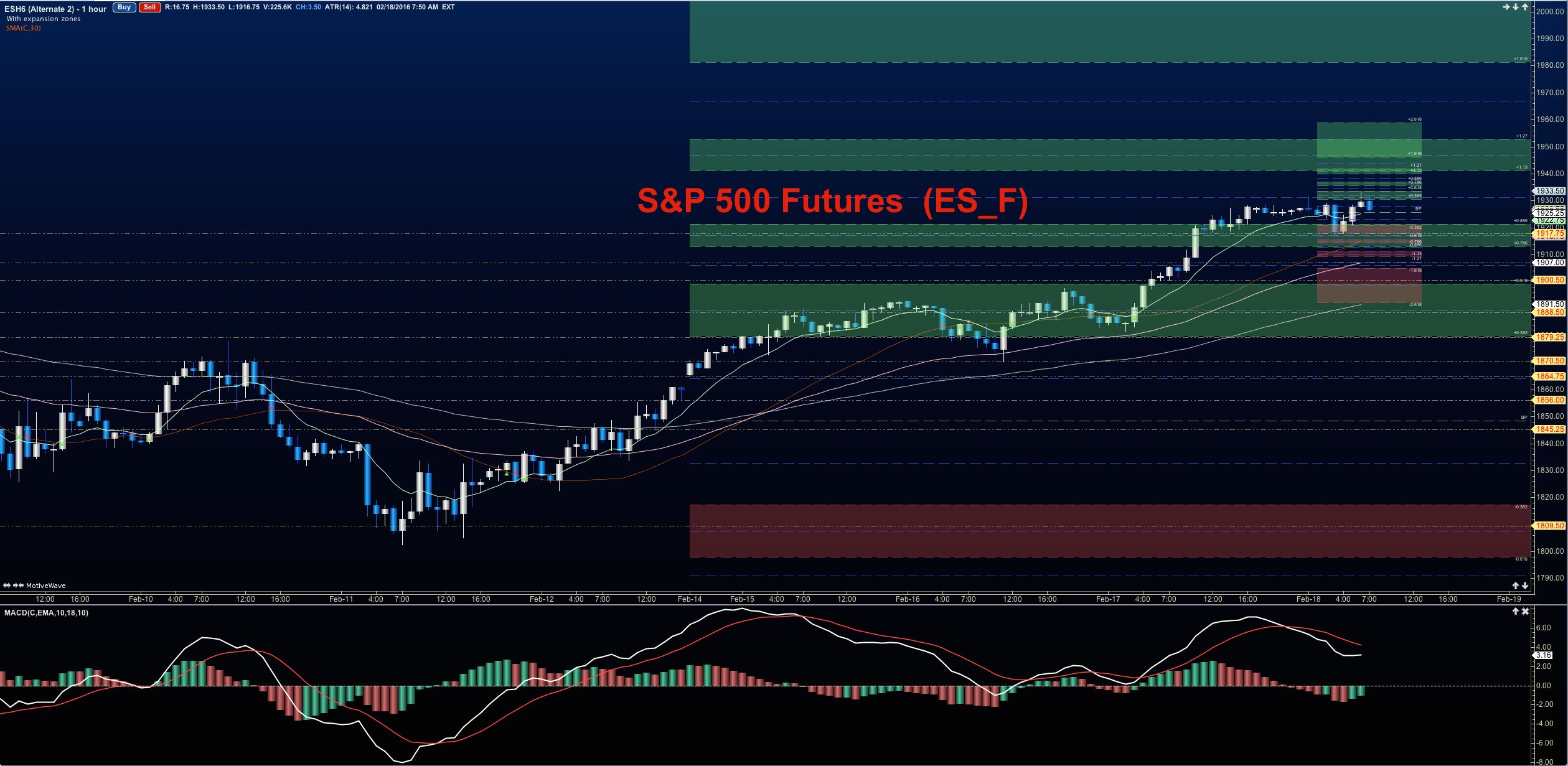The image size is (1568, 766).
Task: Click the 1809.50 orange price label
Action: point(1549,526)
